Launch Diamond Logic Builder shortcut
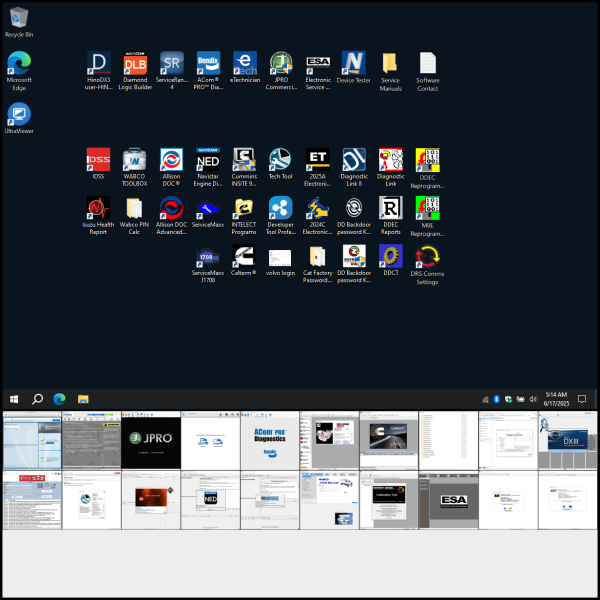This screenshot has height=600, width=600. click(135, 71)
